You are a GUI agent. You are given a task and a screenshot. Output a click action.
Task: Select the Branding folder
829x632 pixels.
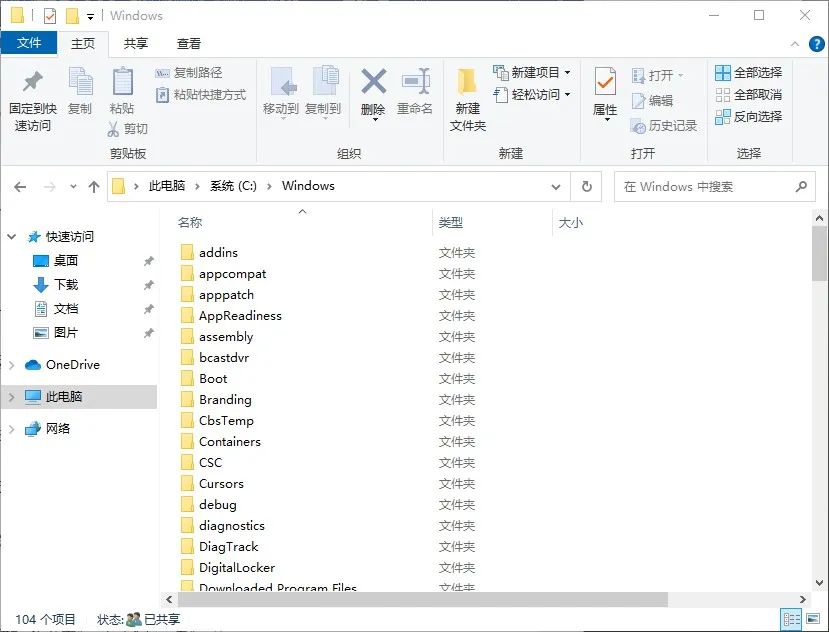(x=225, y=400)
